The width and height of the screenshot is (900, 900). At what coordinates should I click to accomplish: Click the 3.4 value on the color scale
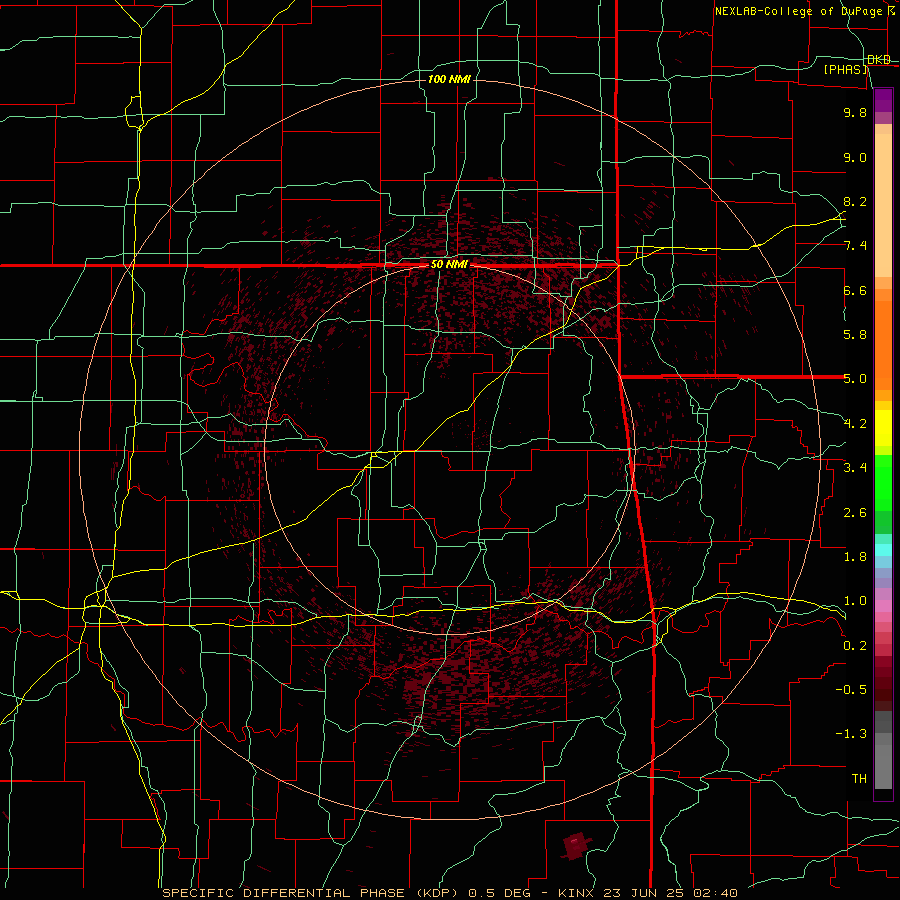point(855,468)
